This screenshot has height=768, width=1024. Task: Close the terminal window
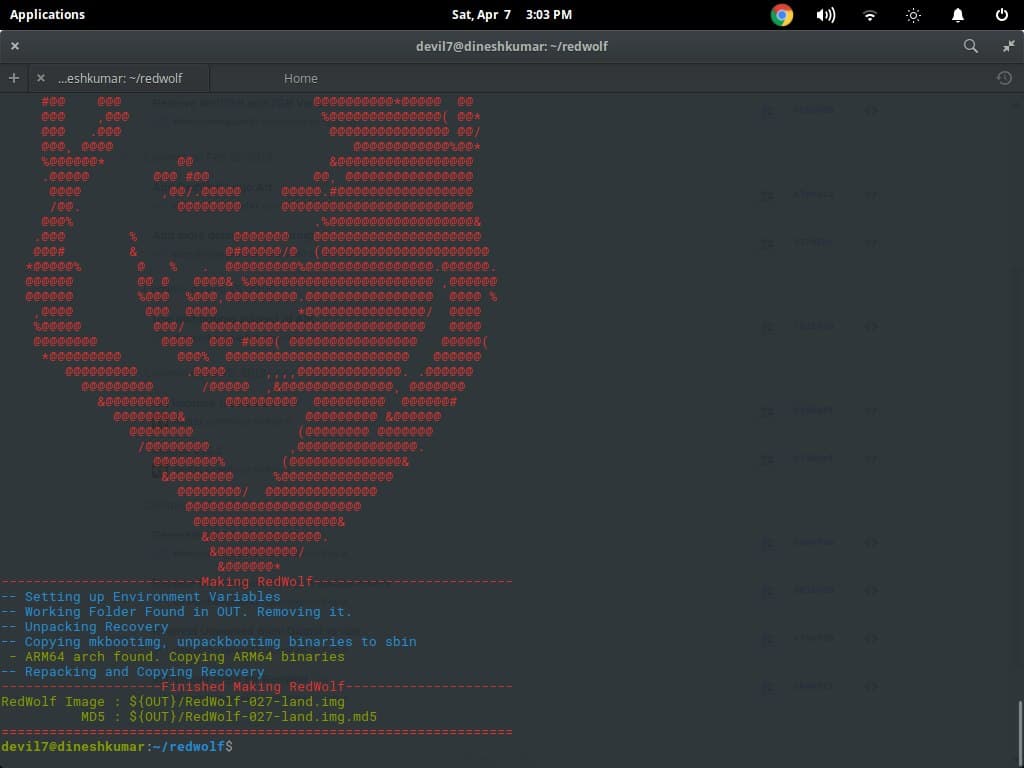[x=15, y=46]
